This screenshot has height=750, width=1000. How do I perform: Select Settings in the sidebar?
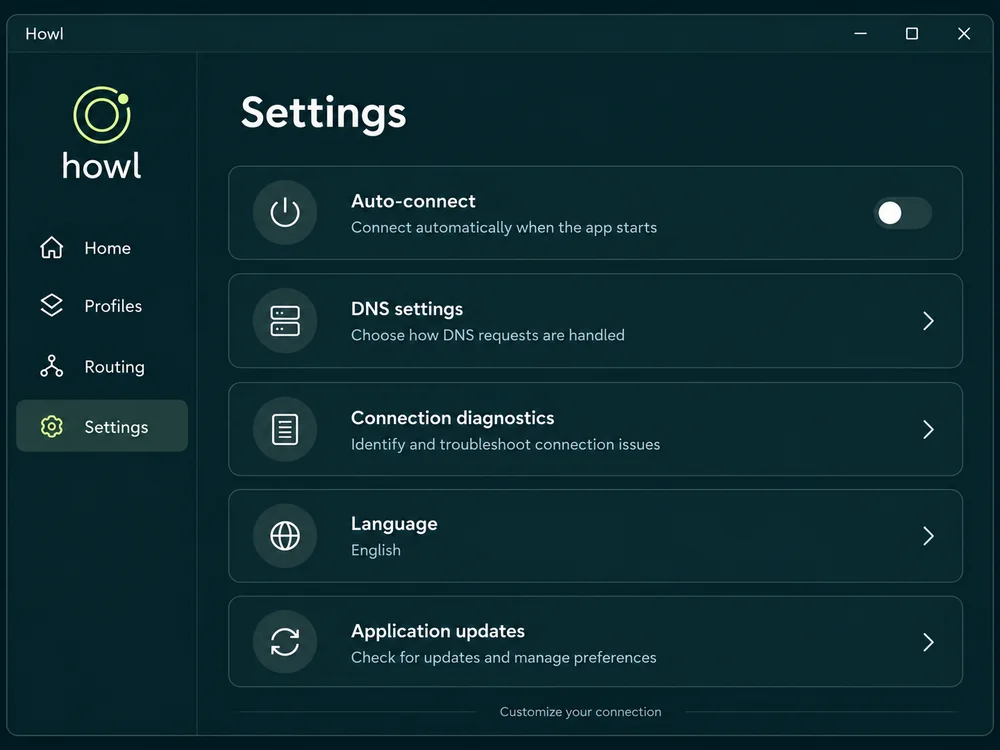point(102,426)
